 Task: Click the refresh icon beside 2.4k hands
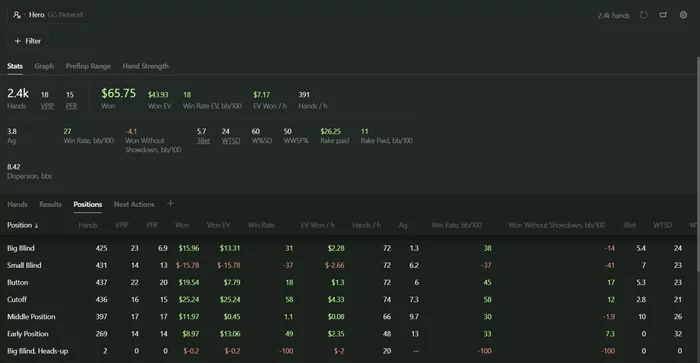click(x=643, y=15)
